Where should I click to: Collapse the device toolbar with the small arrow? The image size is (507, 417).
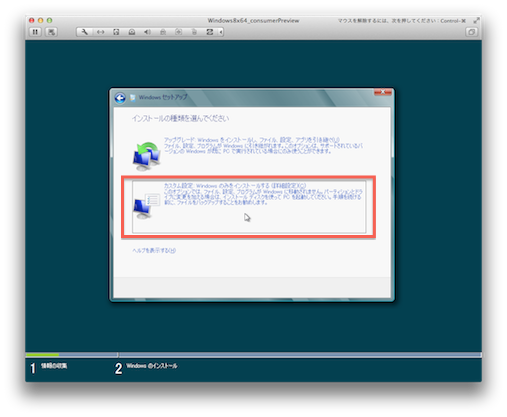tap(221, 32)
